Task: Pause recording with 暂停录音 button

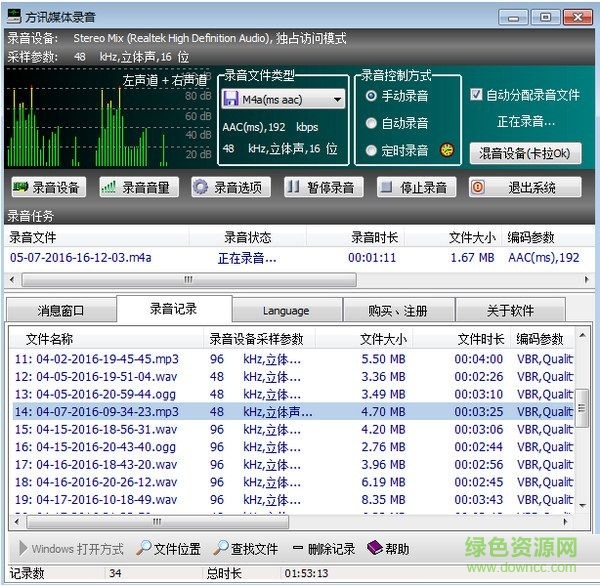Action: click(x=320, y=187)
